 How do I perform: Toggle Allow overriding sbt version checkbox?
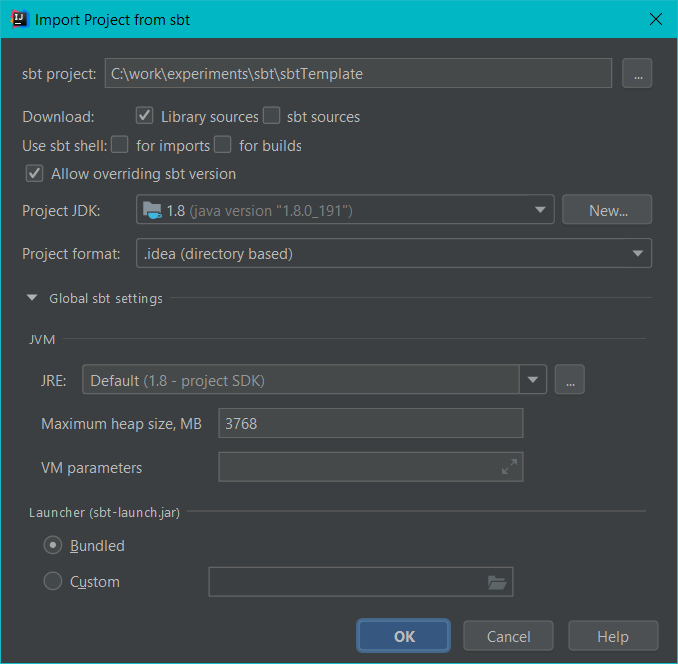(35, 173)
